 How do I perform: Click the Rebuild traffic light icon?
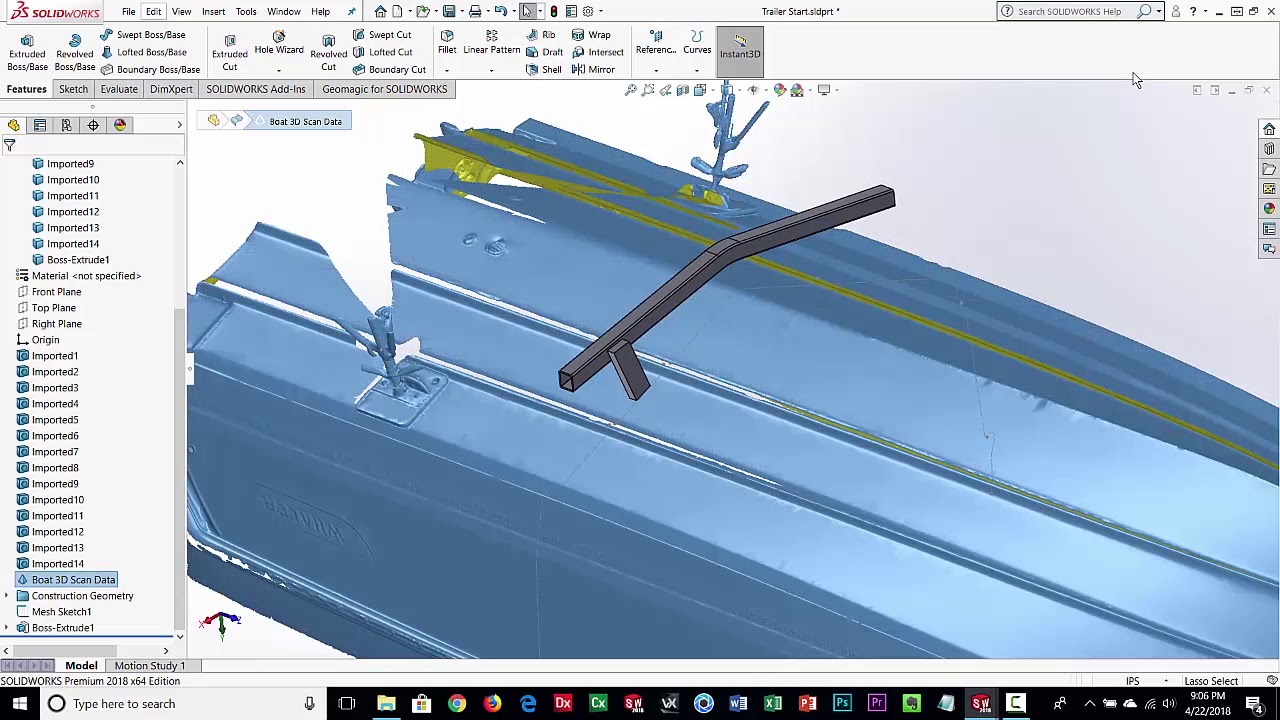pyautogui.click(x=553, y=11)
